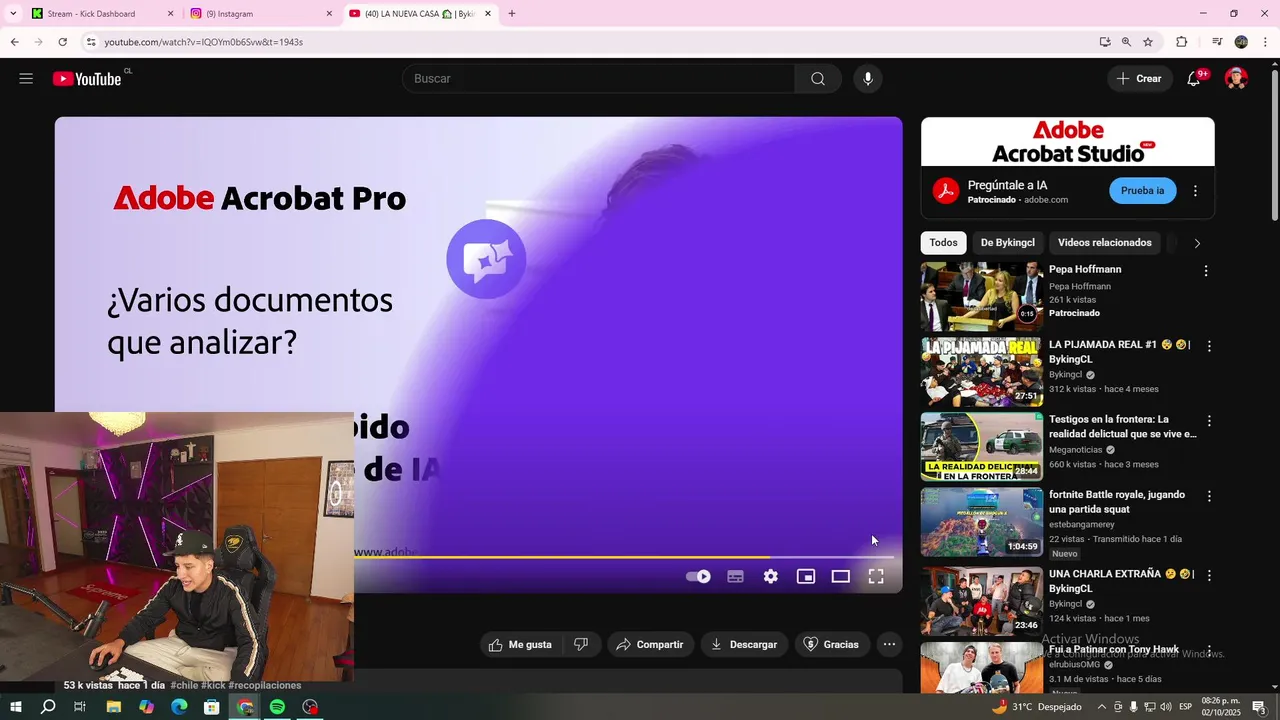
Task: Click the Prueba ia ad button
Action: pyautogui.click(x=1142, y=191)
